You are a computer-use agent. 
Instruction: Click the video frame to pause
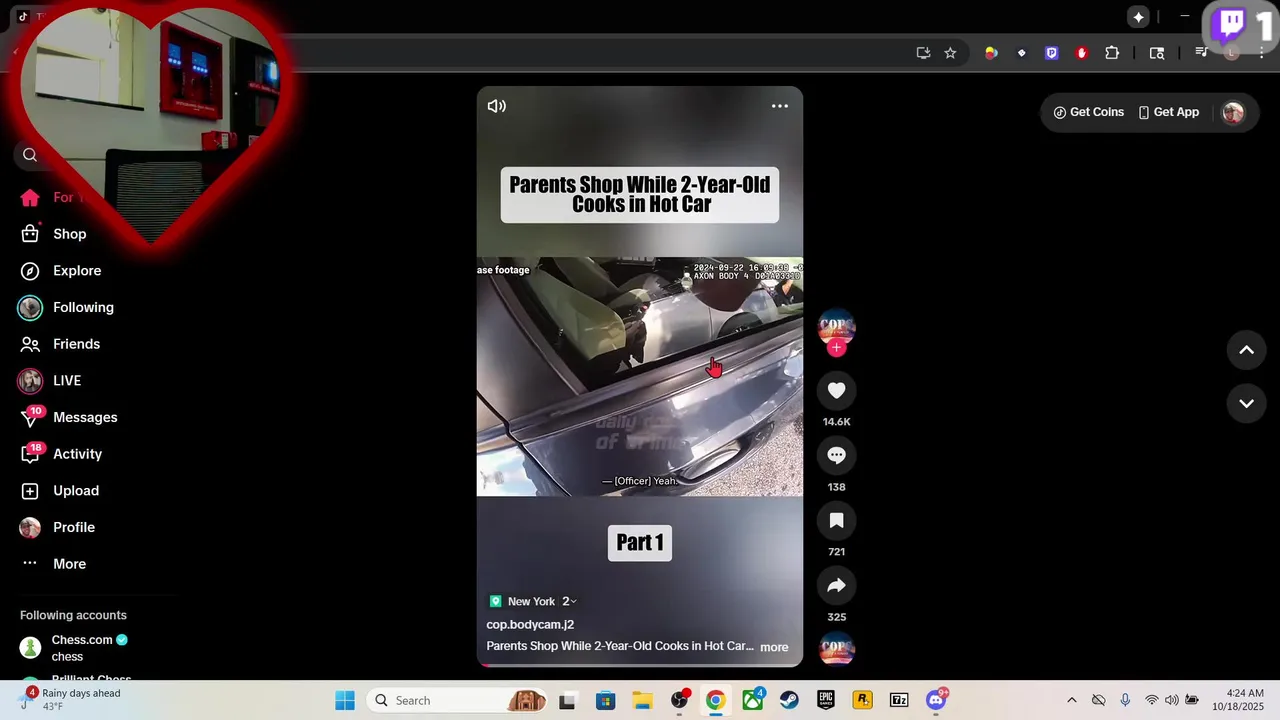pos(640,376)
